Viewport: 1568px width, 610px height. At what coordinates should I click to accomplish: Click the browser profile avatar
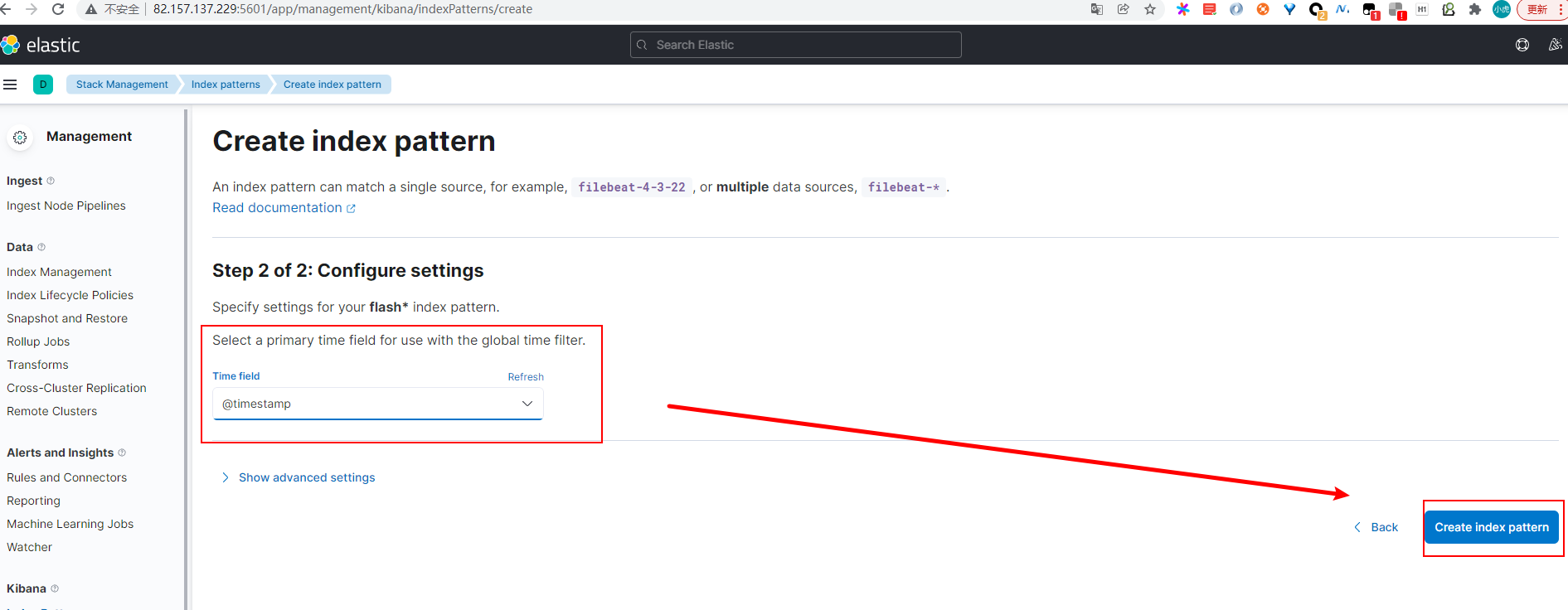(1501, 9)
